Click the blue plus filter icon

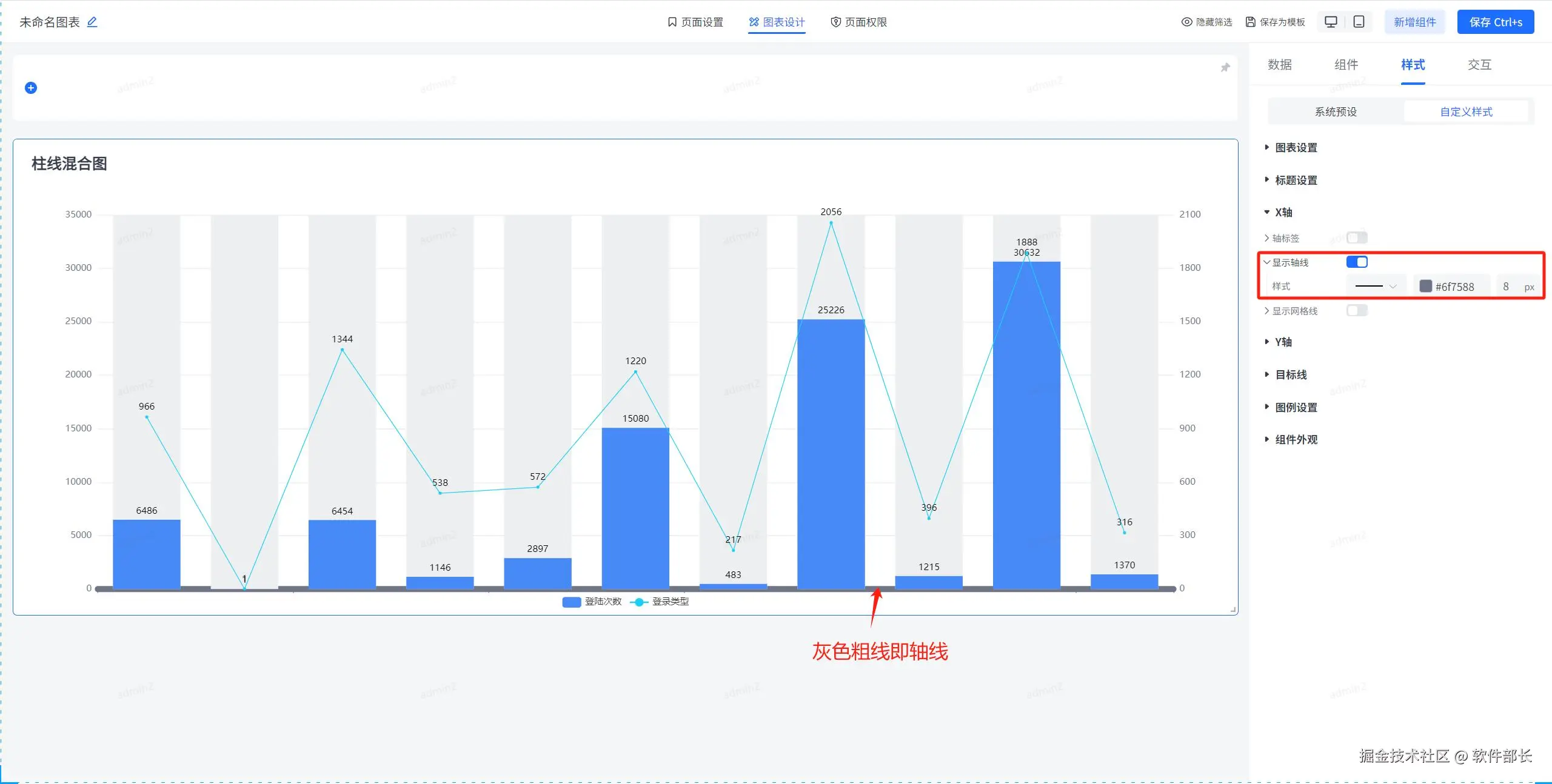(x=31, y=88)
